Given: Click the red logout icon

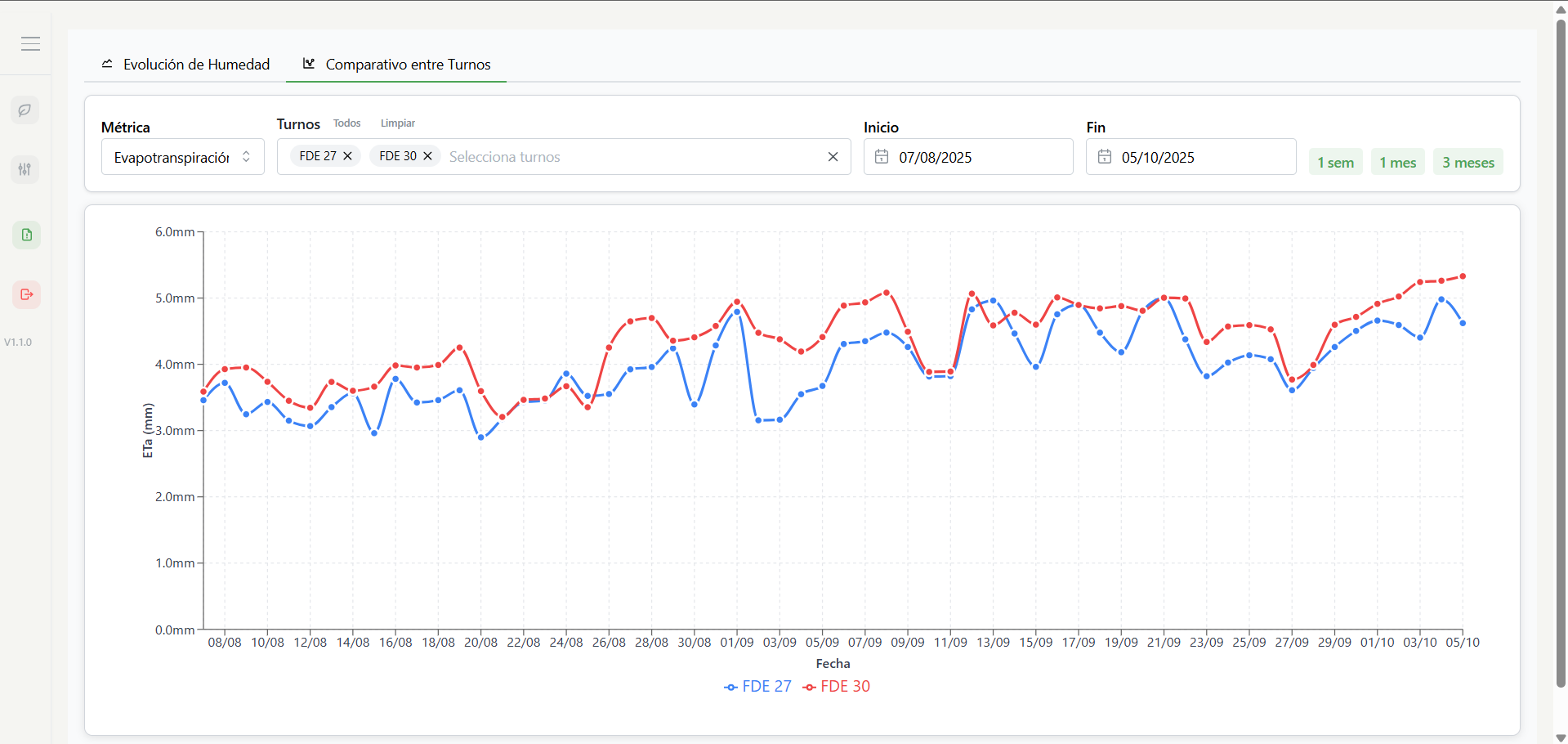Looking at the screenshot, I should 27,294.
